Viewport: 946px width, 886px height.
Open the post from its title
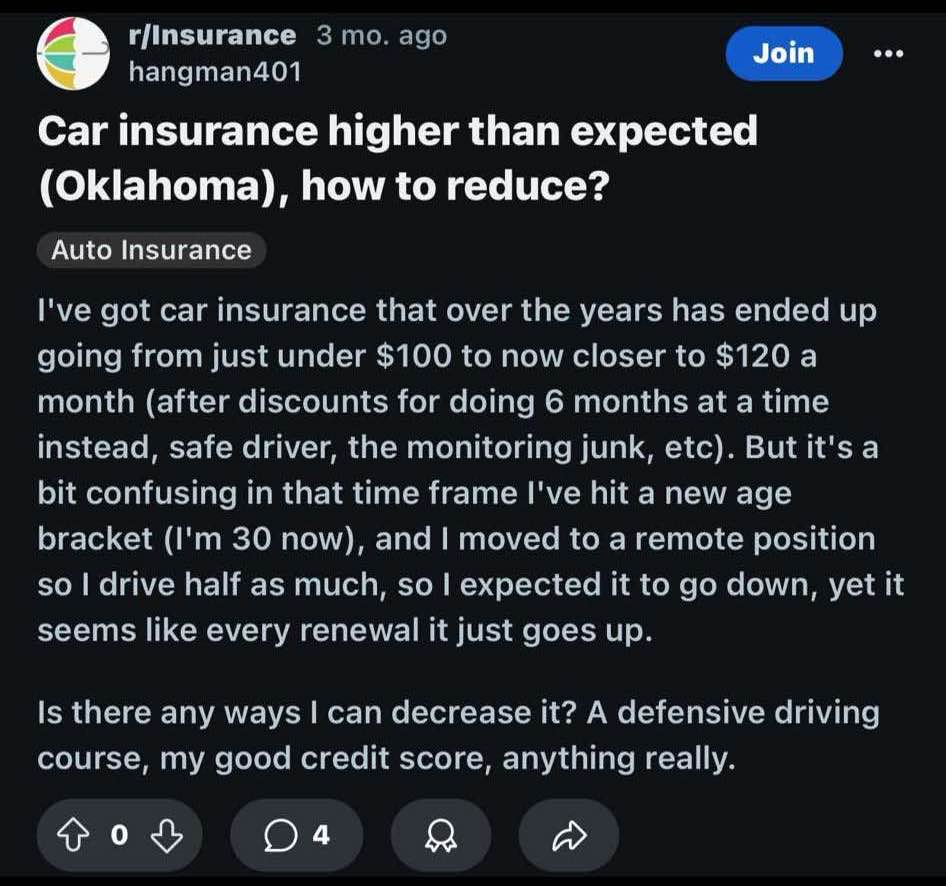tap(397, 155)
